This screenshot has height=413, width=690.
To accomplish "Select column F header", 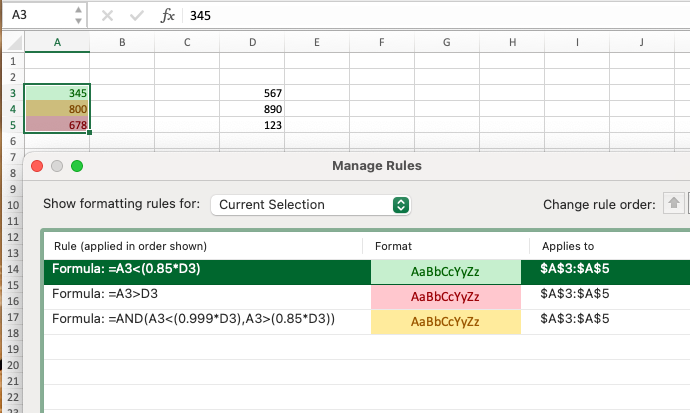I will coord(382,43).
